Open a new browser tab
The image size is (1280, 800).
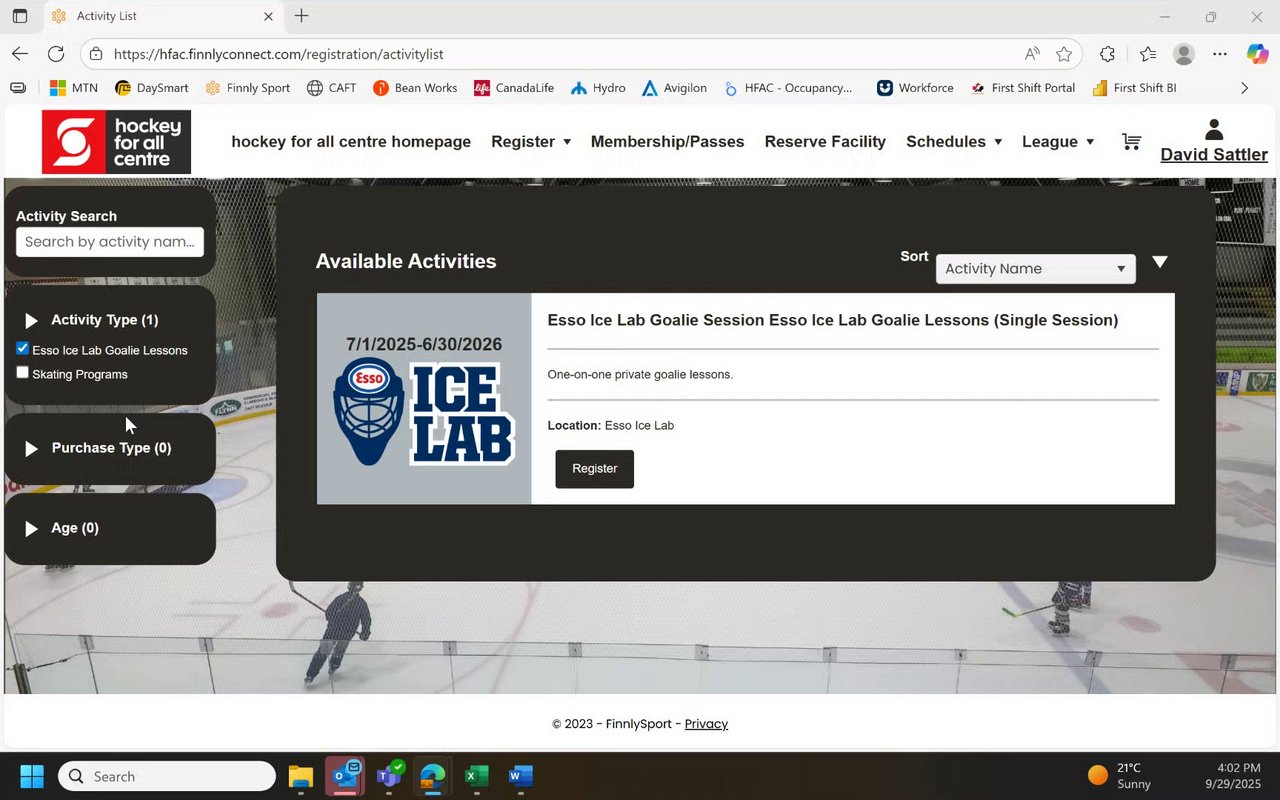click(x=301, y=16)
